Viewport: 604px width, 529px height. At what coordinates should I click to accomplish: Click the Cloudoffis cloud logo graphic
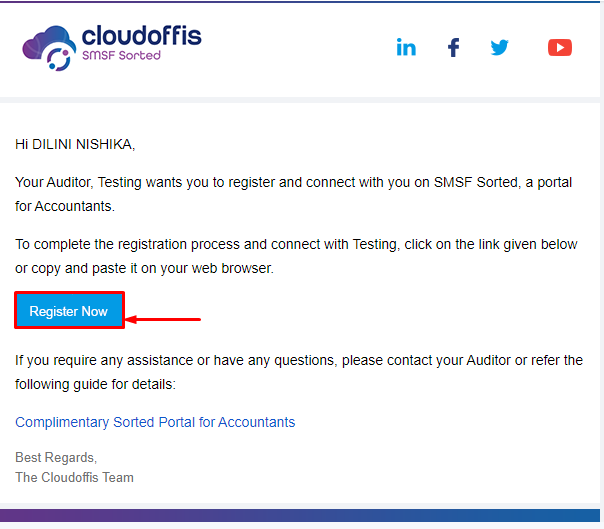pos(49,49)
